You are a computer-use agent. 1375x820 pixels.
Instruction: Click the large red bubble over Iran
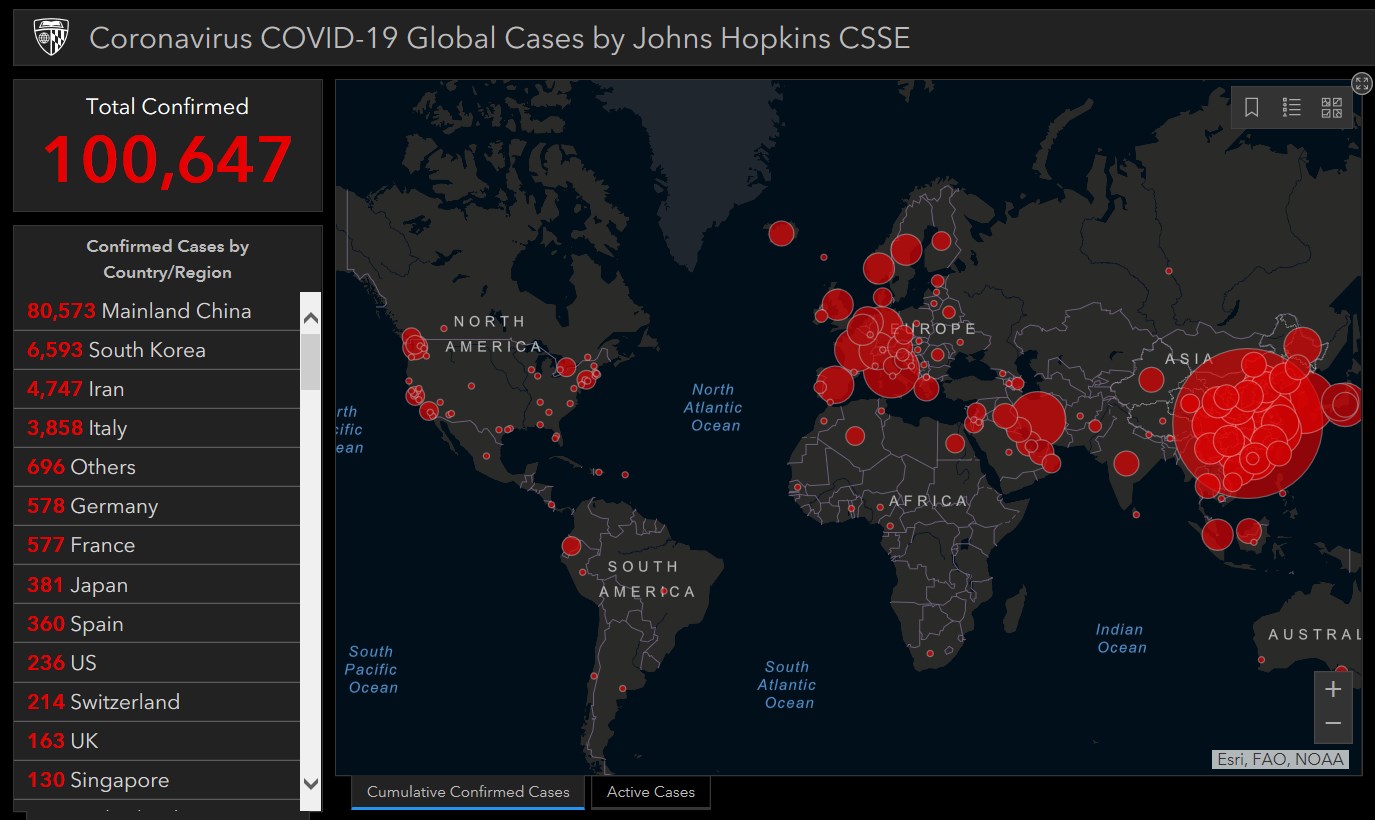click(x=1037, y=419)
